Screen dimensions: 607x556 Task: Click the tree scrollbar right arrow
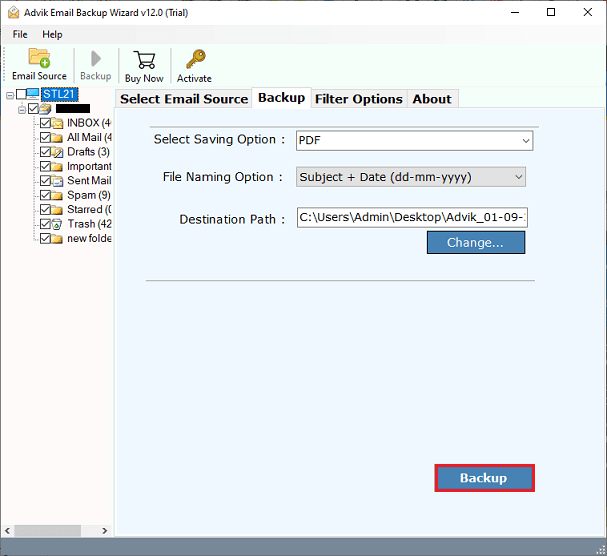pos(105,531)
